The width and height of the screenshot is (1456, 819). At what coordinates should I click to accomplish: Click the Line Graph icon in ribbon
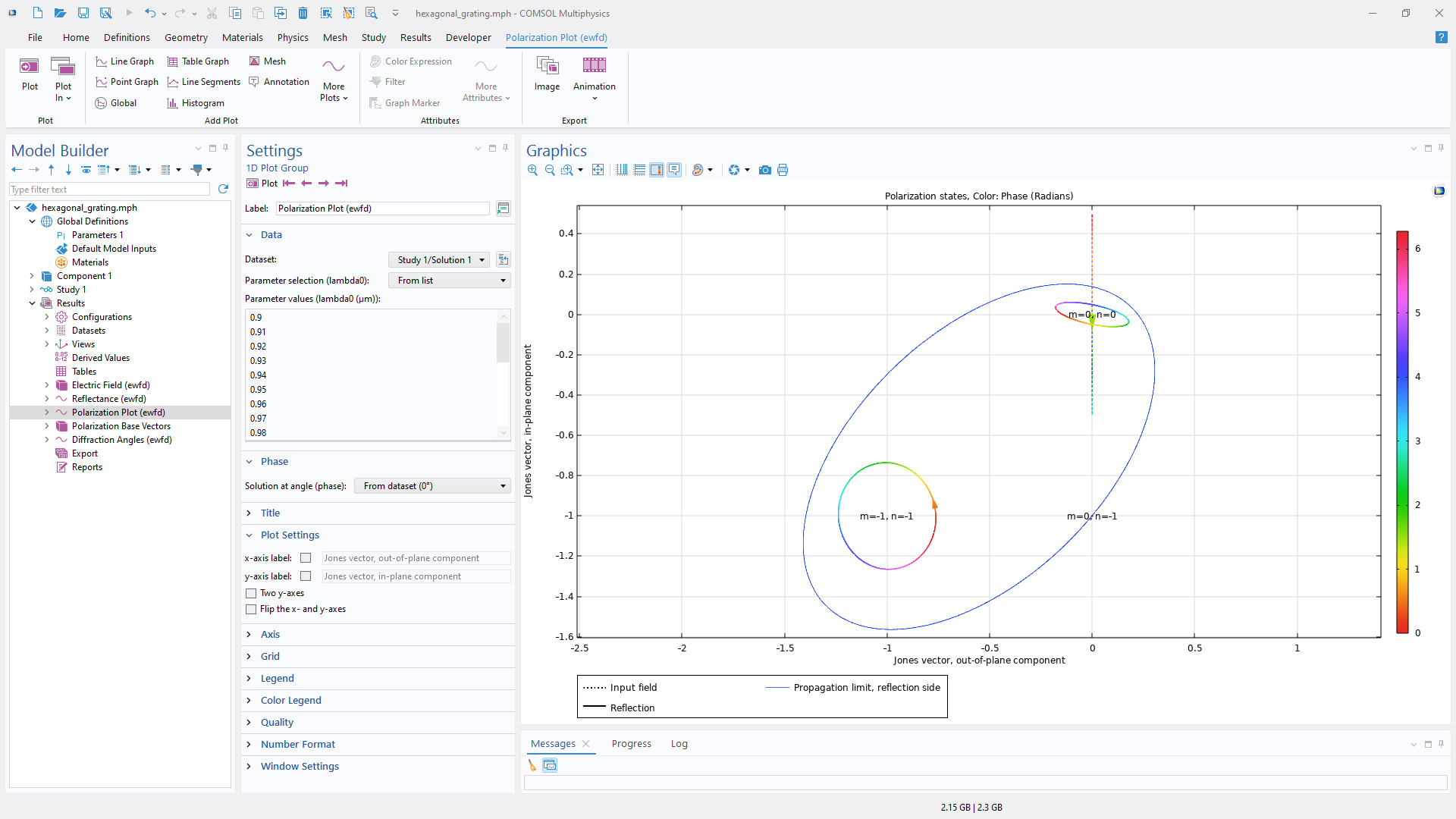tap(102, 61)
